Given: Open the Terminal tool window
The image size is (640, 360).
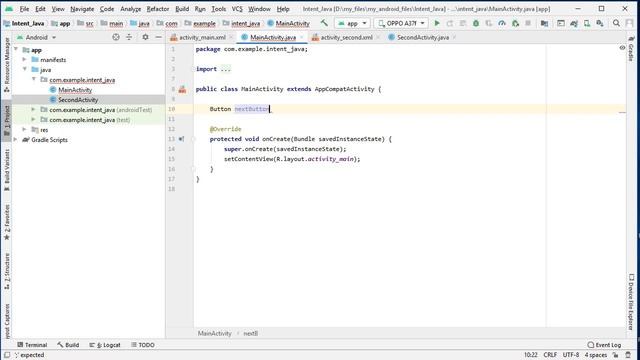Looking at the screenshot, I should tap(32, 345).
